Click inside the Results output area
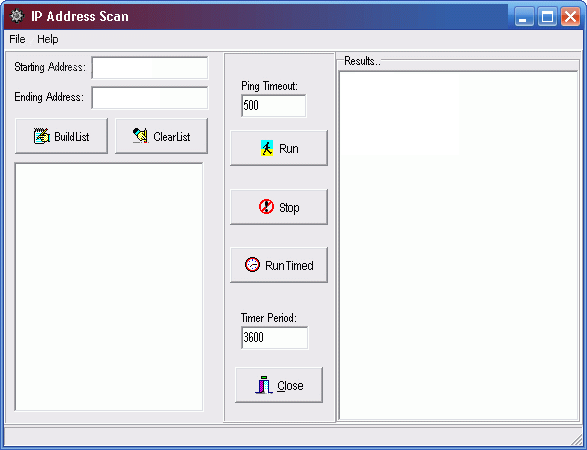The height and width of the screenshot is (450, 587). click(458, 245)
